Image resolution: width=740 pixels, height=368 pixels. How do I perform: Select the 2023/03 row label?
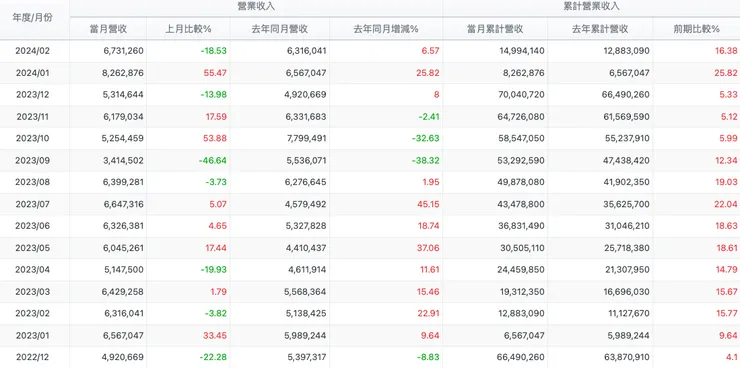(33, 292)
